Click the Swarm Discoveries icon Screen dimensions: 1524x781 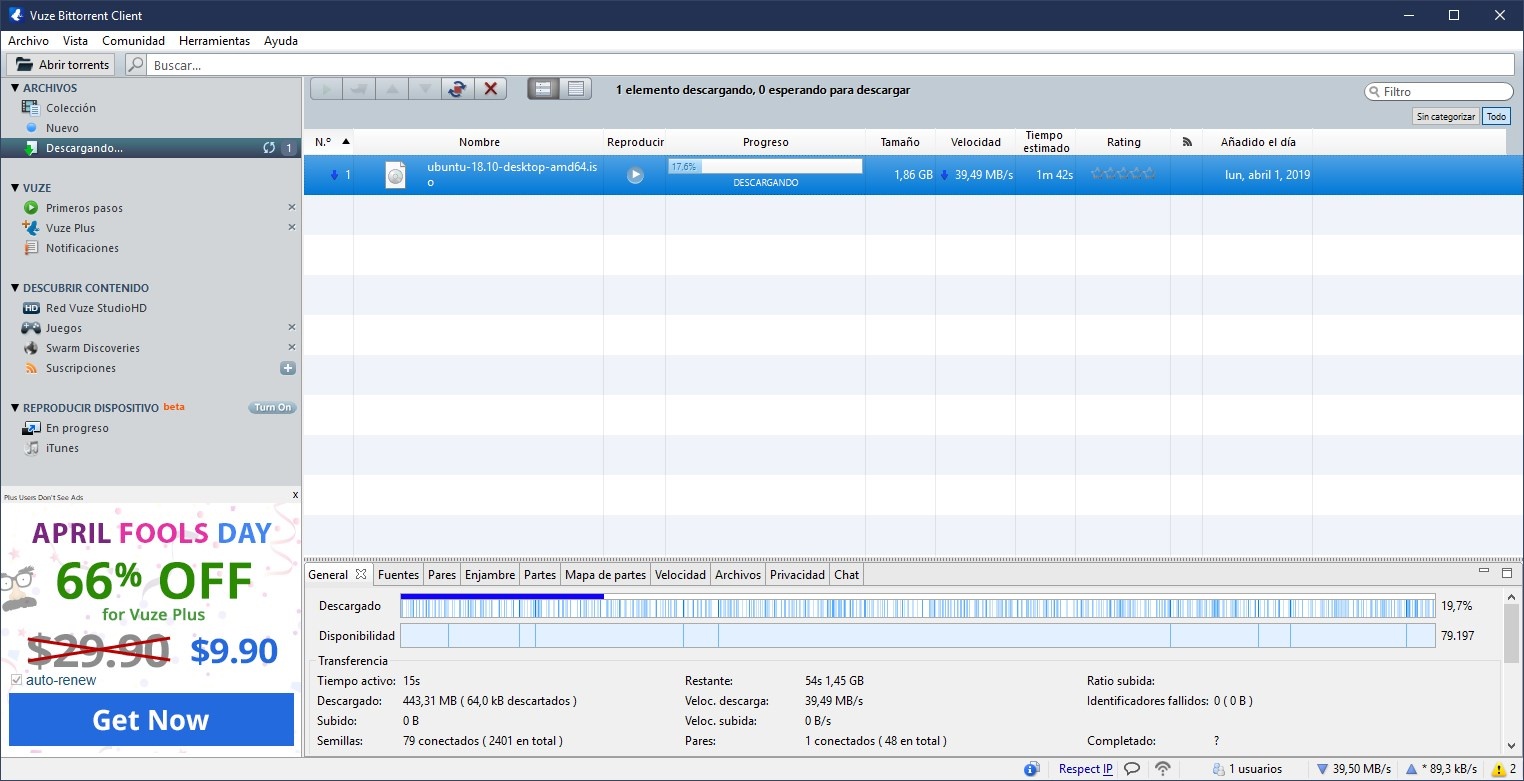pos(31,348)
